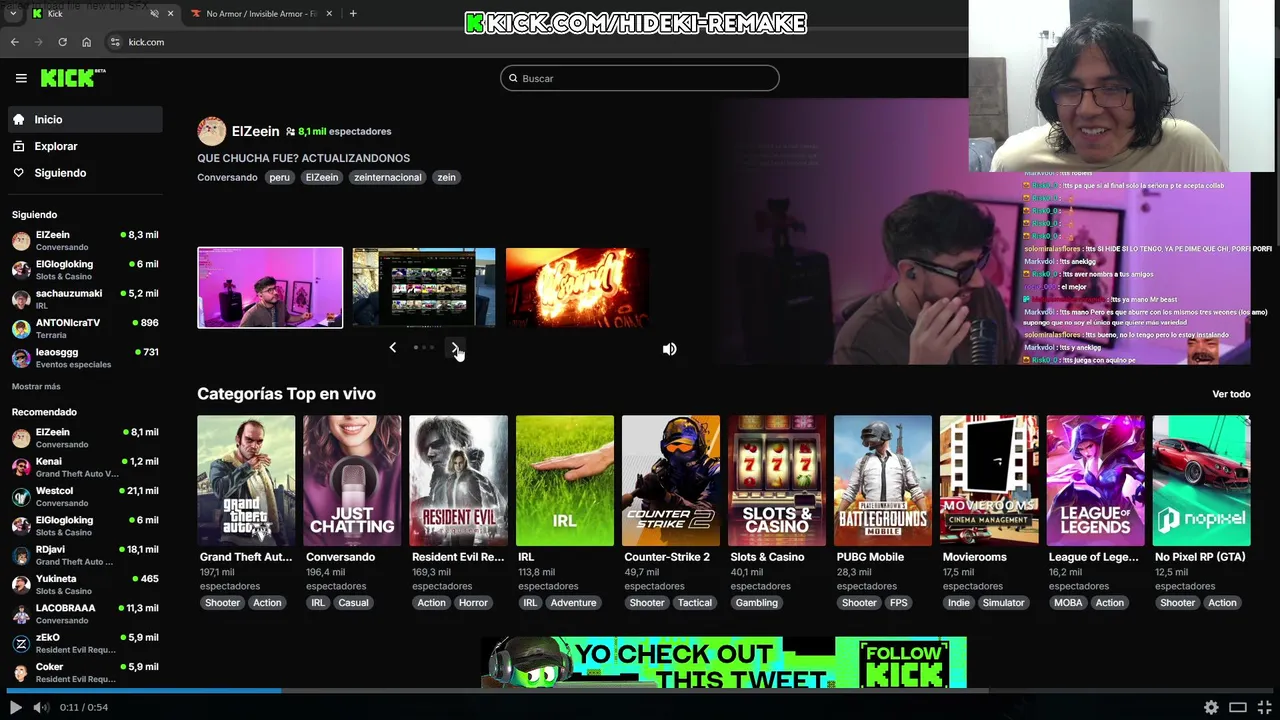The image size is (1280, 720).
Task: Open Kenai in Recomendado list
Action: tap(85, 467)
